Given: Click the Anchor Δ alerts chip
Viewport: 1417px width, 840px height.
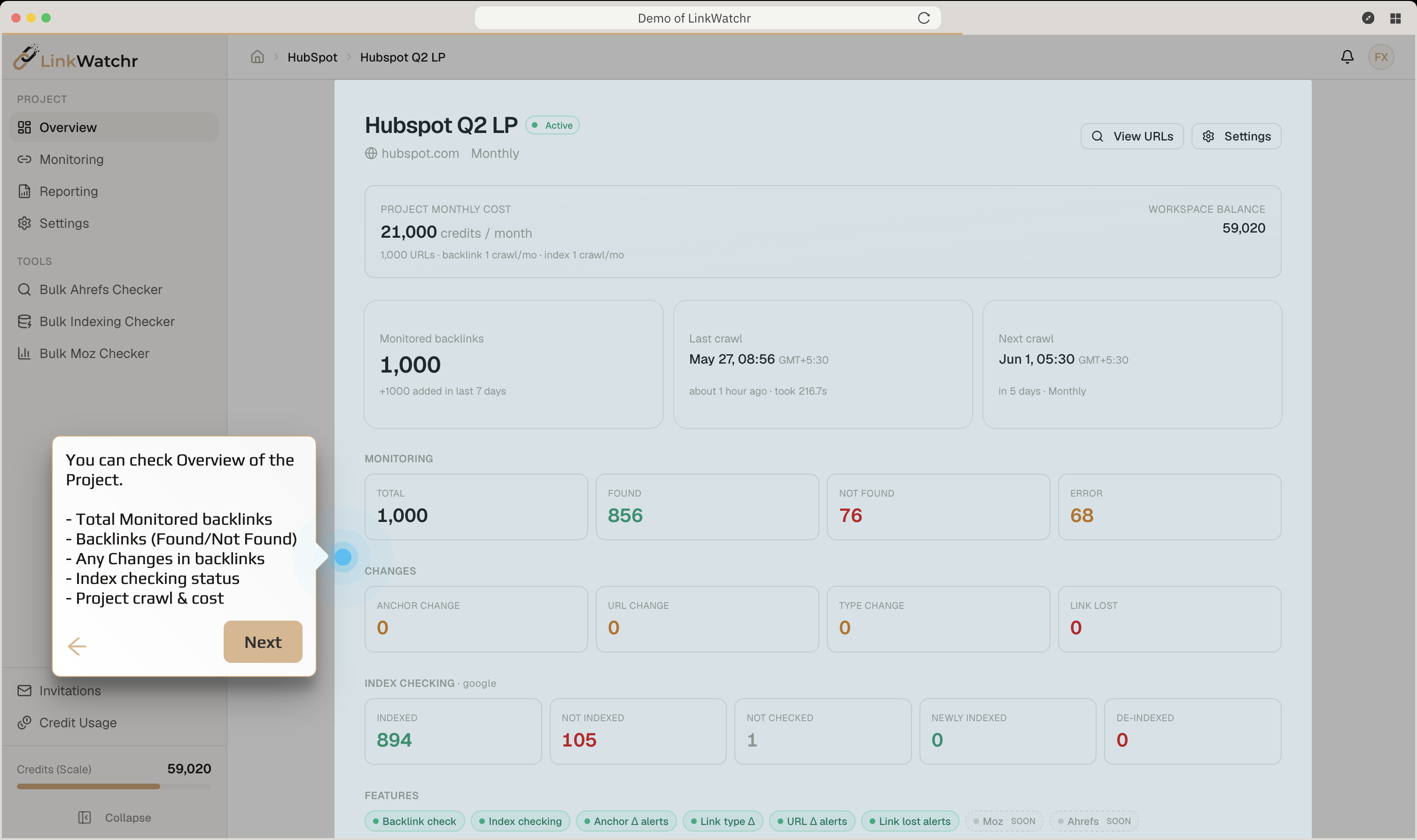Looking at the screenshot, I should pyautogui.click(x=626, y=821).
